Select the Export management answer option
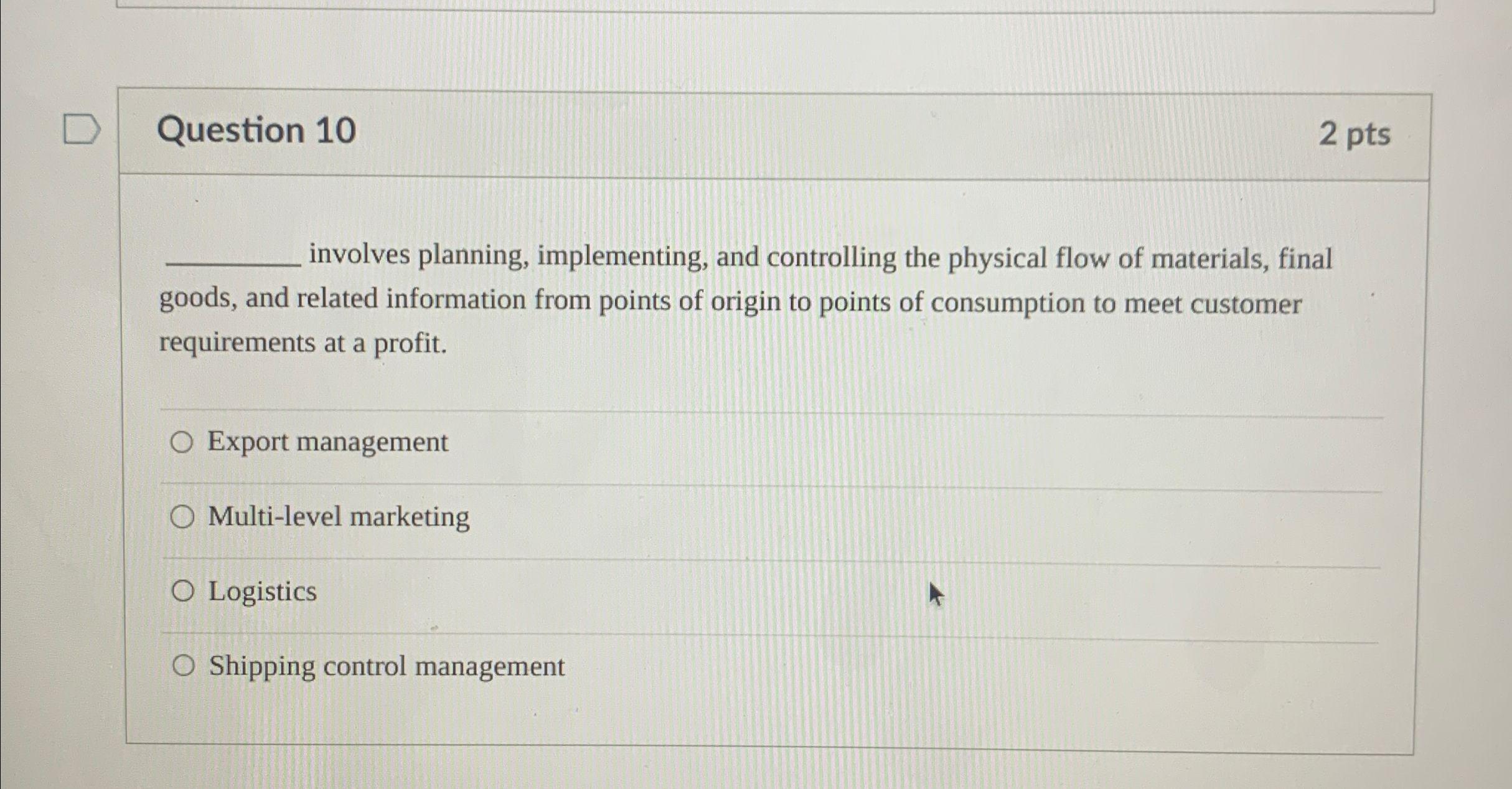The height and width of the screenshot is (789, 1512). [x=182, y=443]
